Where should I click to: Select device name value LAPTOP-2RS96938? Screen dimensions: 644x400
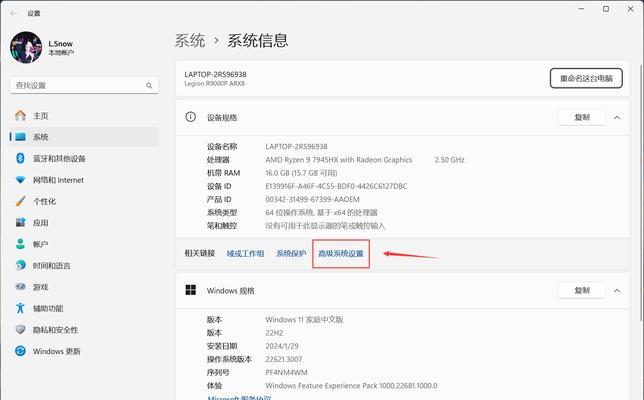297,146
